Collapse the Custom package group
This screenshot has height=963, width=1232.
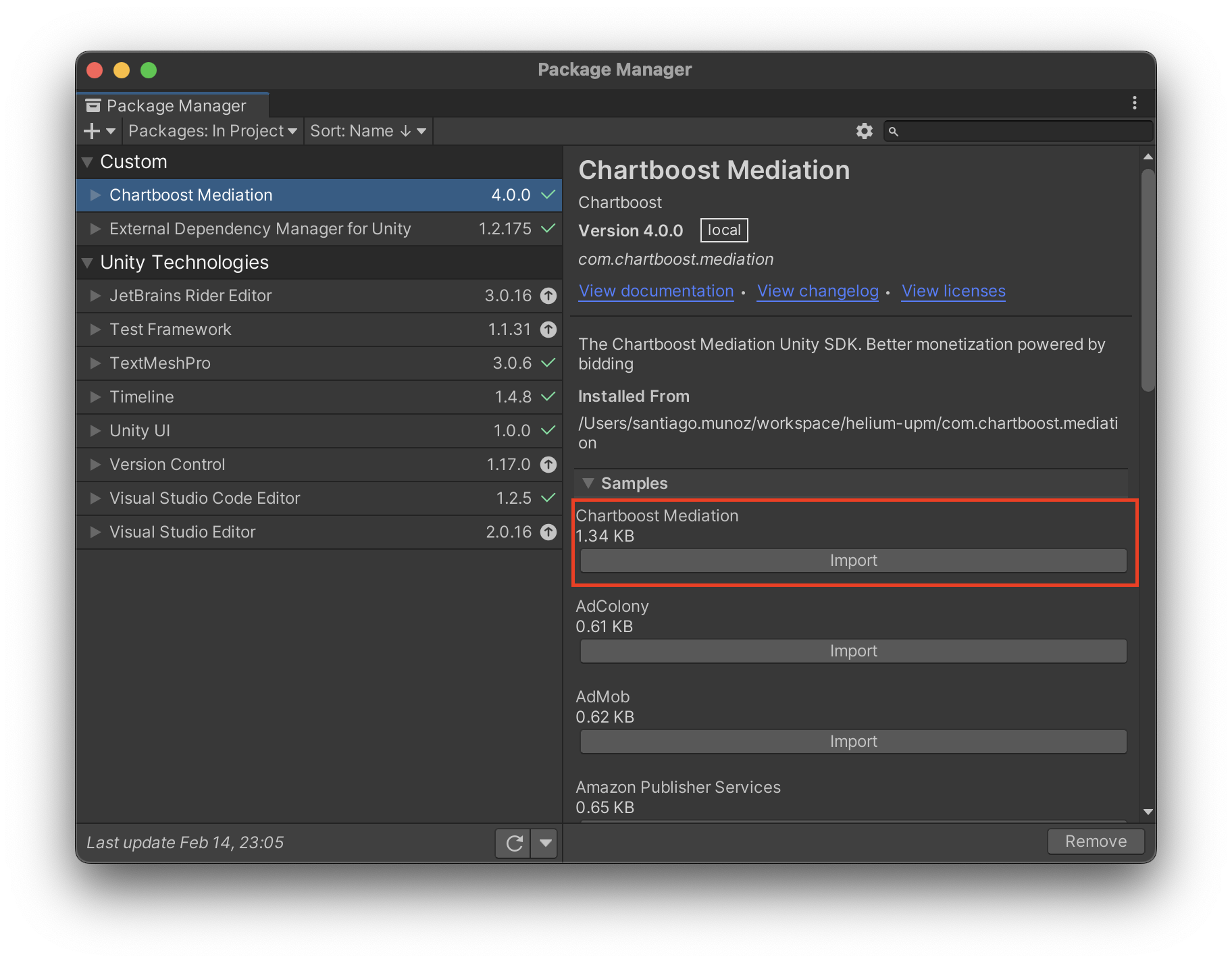[87, 162]
